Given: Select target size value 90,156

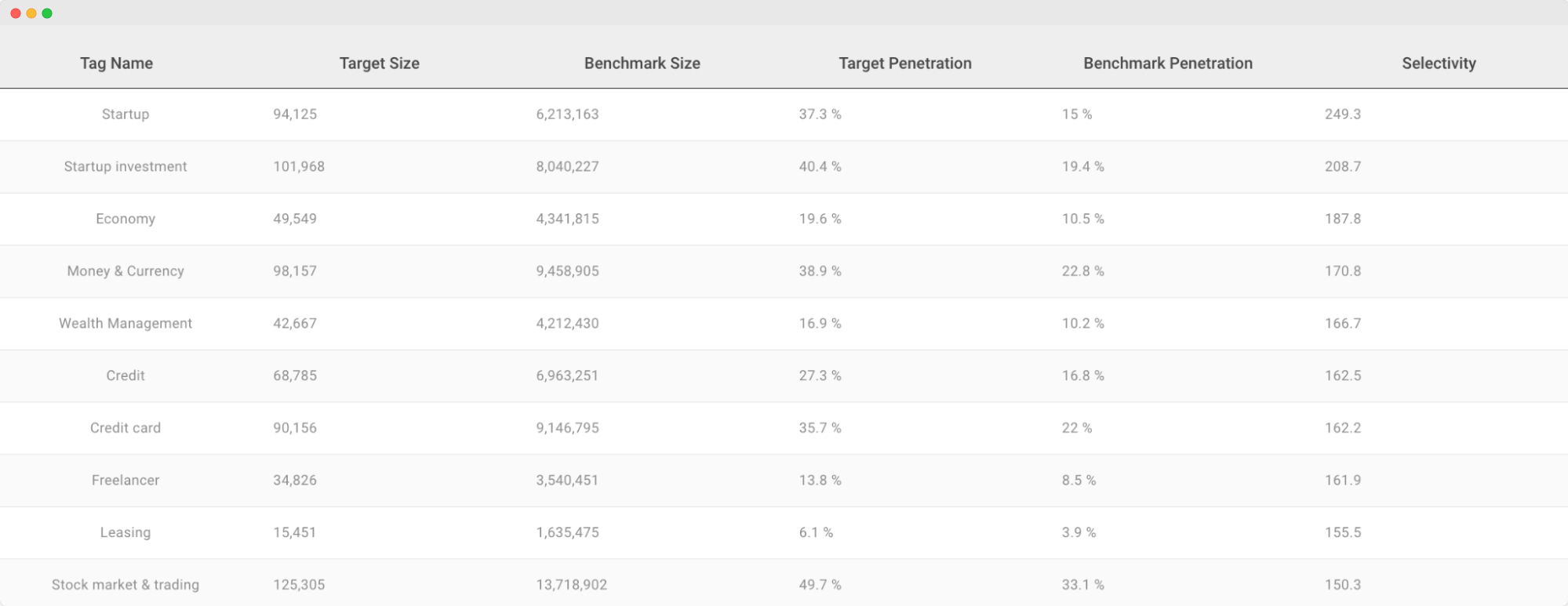Looking at the screenshot, I should pyautogui.click(x=295, y=428).
